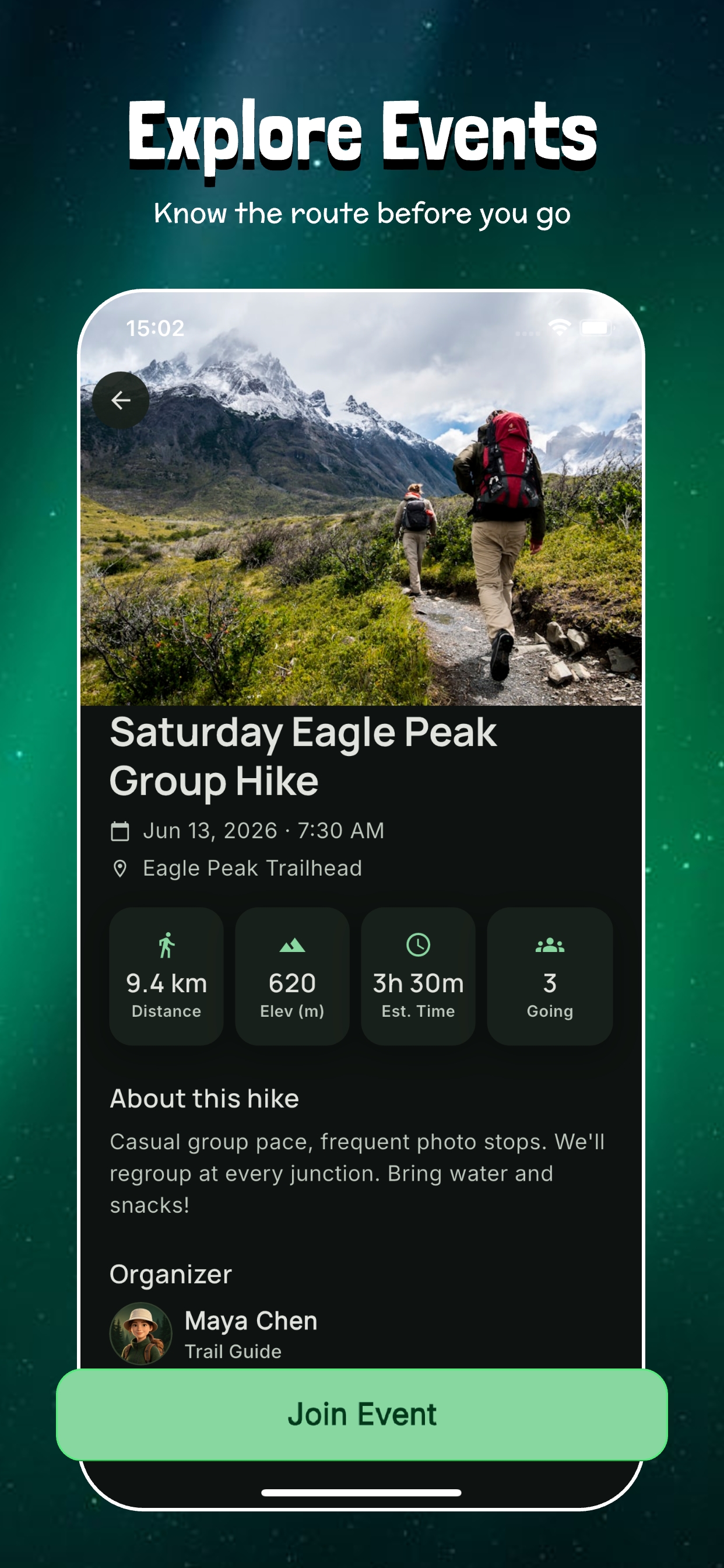Viewport: 724px width, 1568px height.
Task: Tap the location pin icon
Action: pos(120,869)
